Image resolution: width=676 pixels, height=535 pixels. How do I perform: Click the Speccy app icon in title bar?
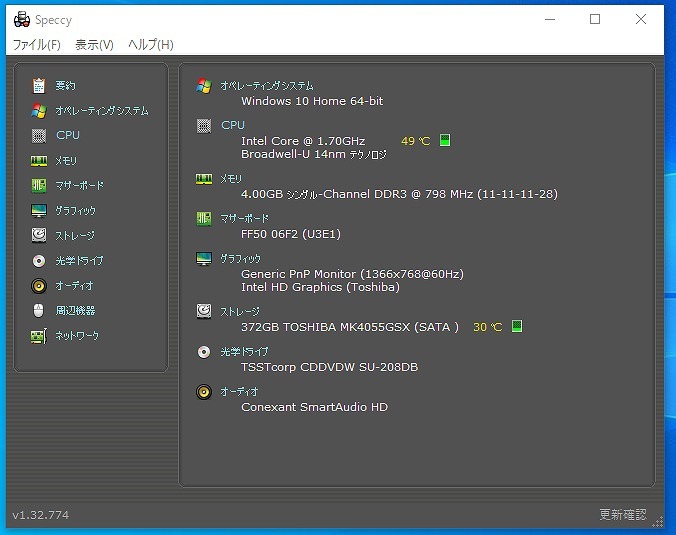22,20
